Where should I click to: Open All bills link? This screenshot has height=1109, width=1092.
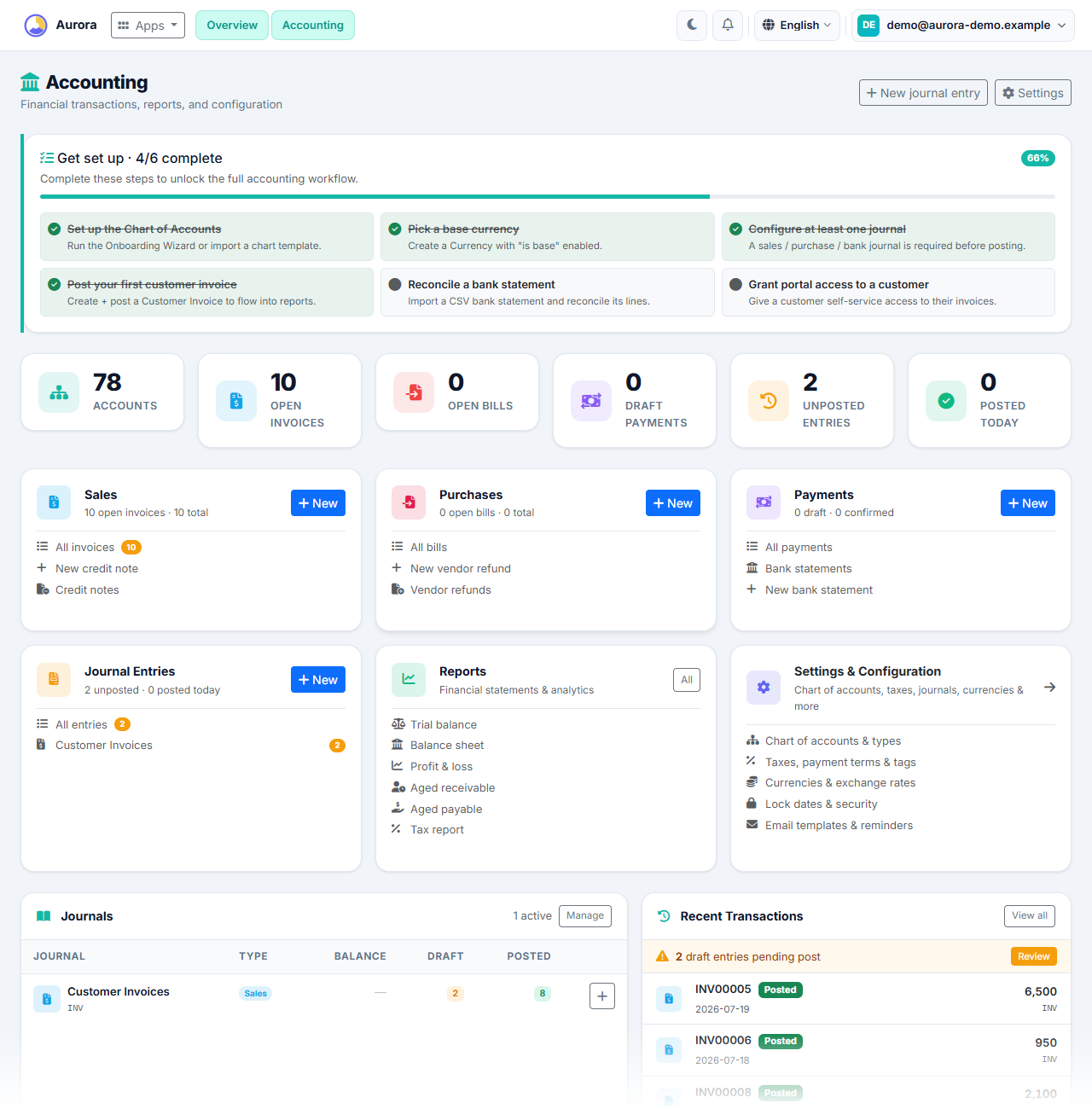click(428, 548)
